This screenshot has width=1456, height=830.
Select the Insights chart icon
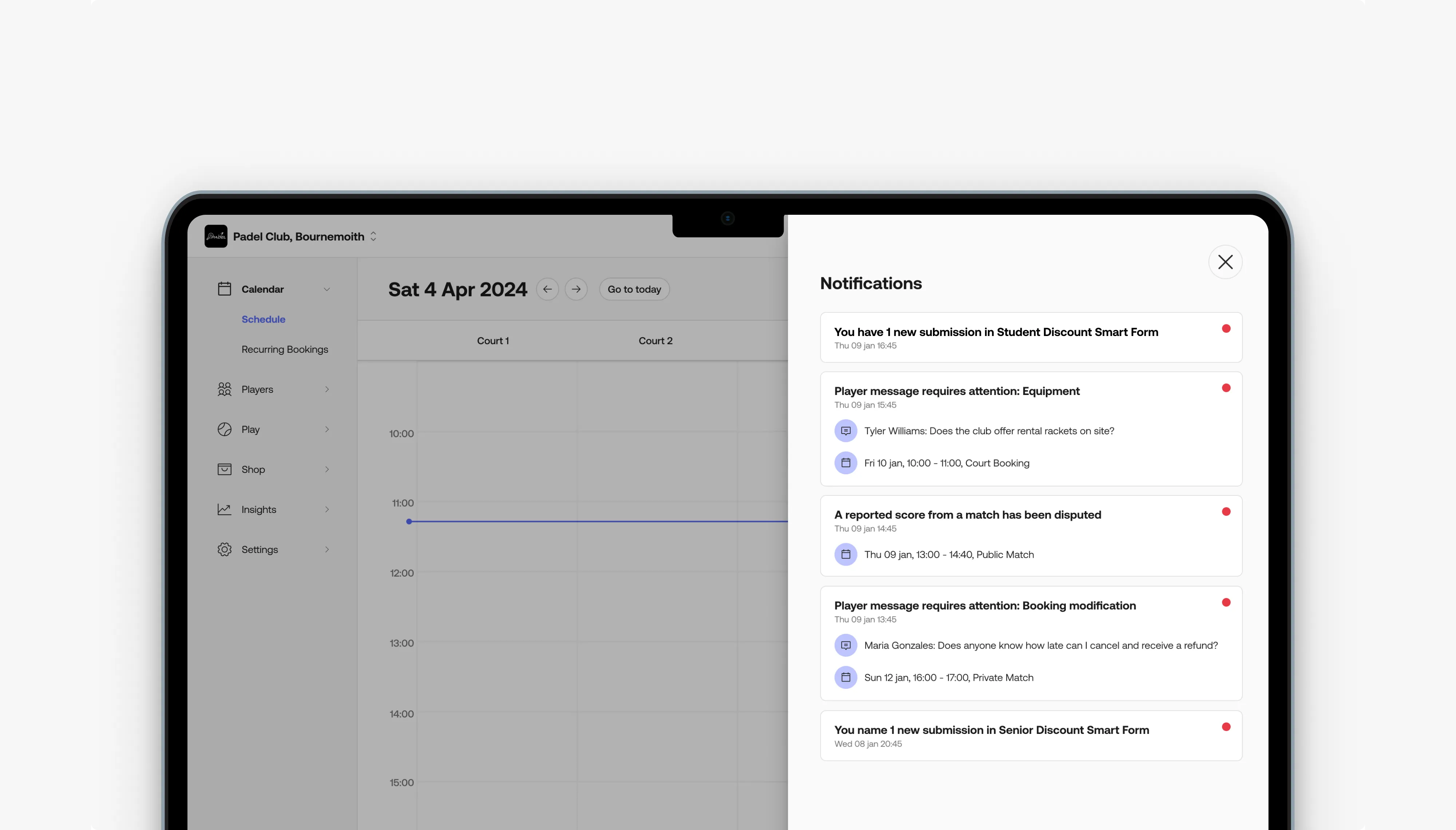pyautogui.click(x=225, y=509)
